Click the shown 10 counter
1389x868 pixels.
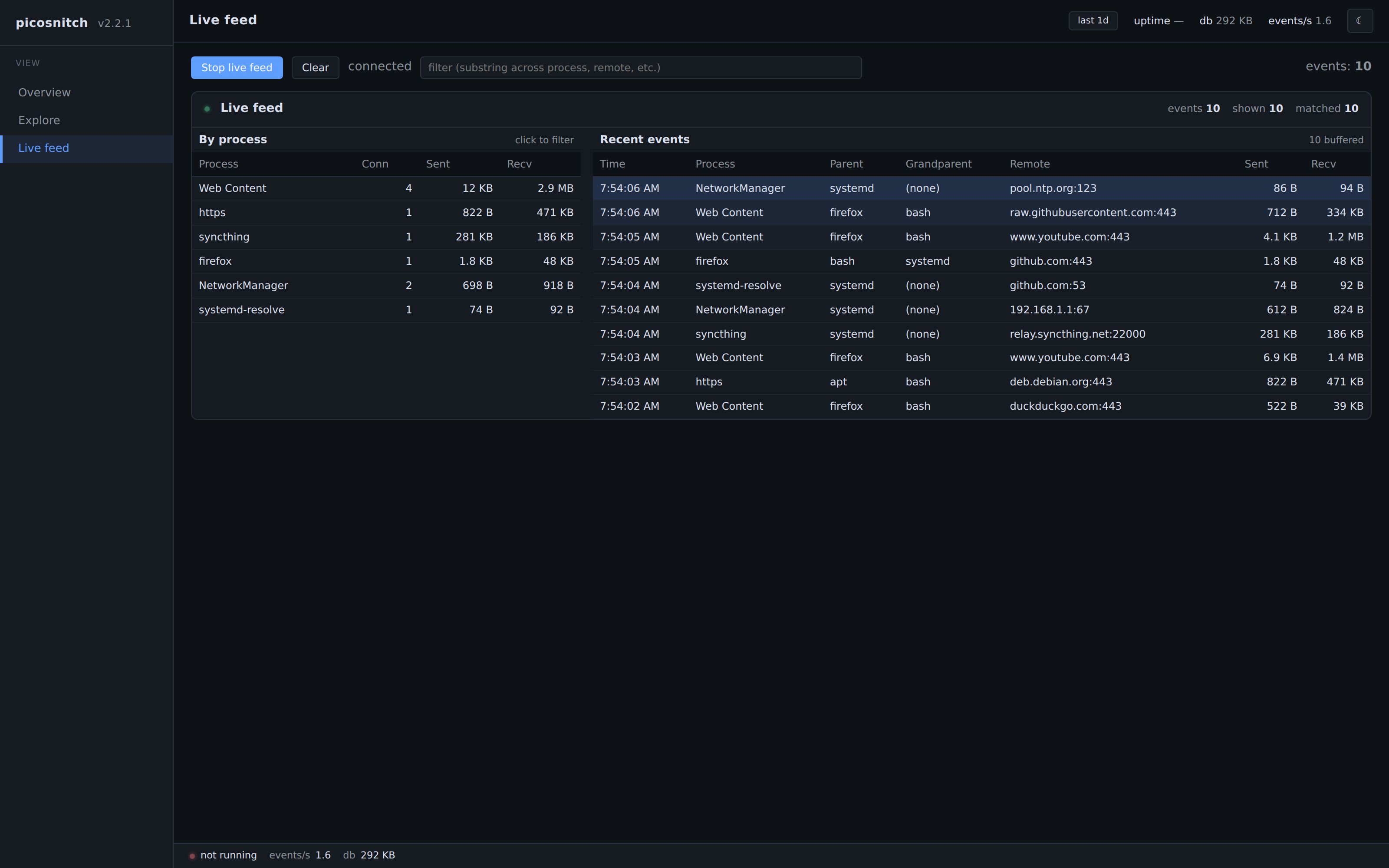1257,108
